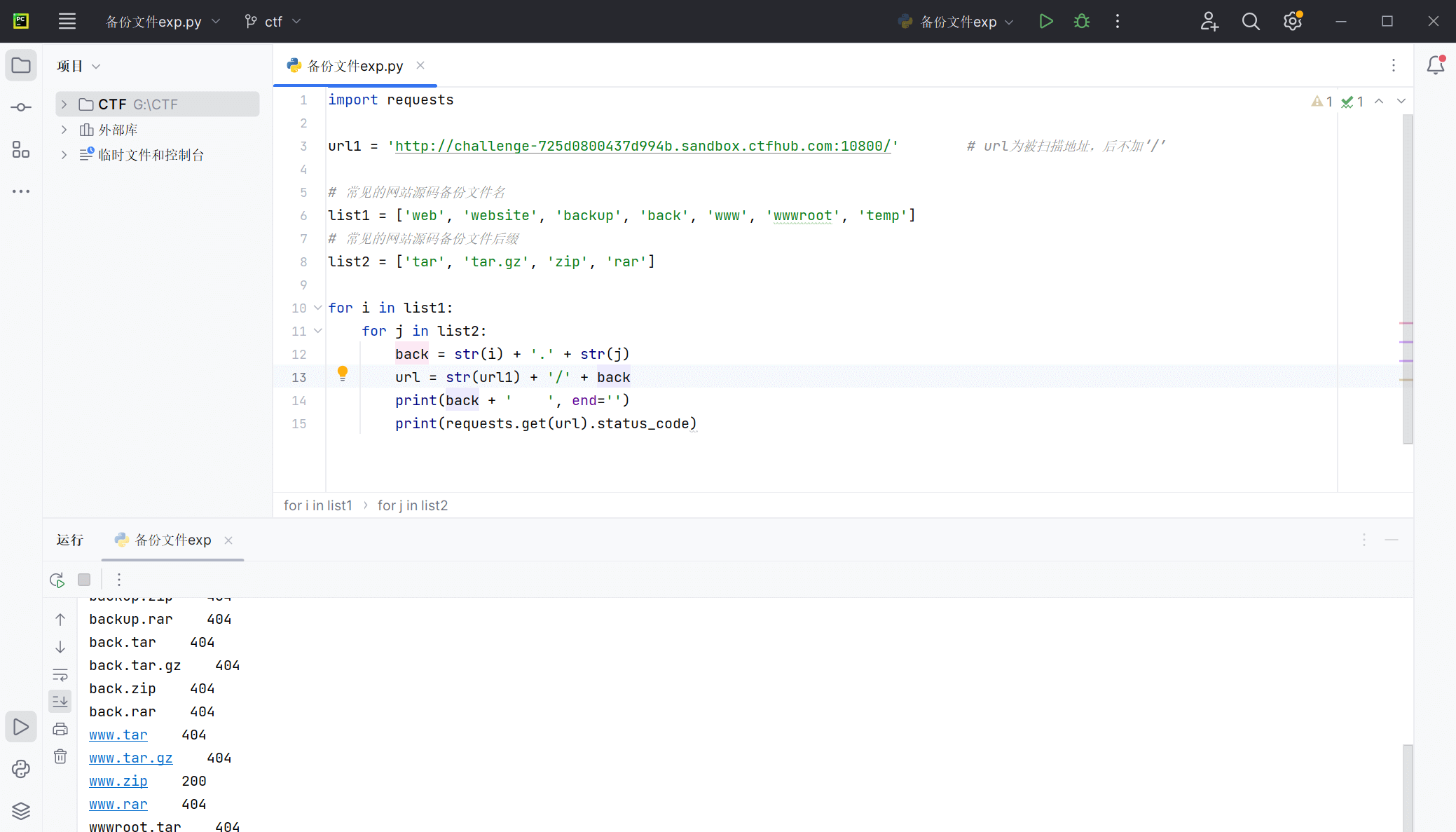Open Search Everywhere magnifier

click(1251, 21)
